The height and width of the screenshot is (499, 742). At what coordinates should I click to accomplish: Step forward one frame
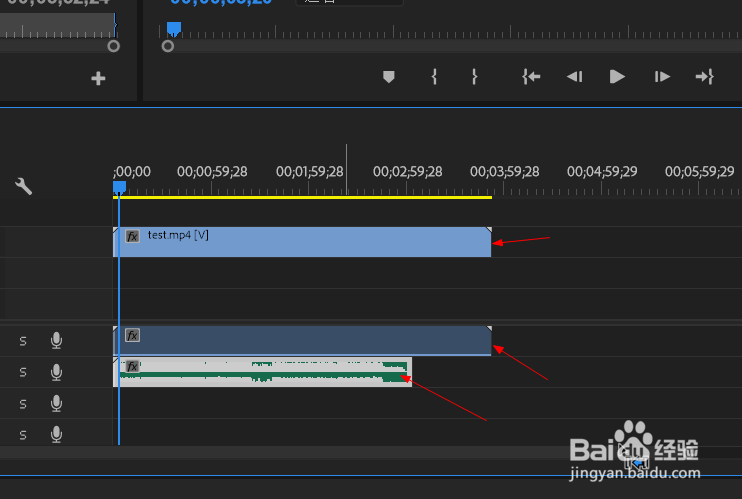pyautogui.click(x=662, y=77)
